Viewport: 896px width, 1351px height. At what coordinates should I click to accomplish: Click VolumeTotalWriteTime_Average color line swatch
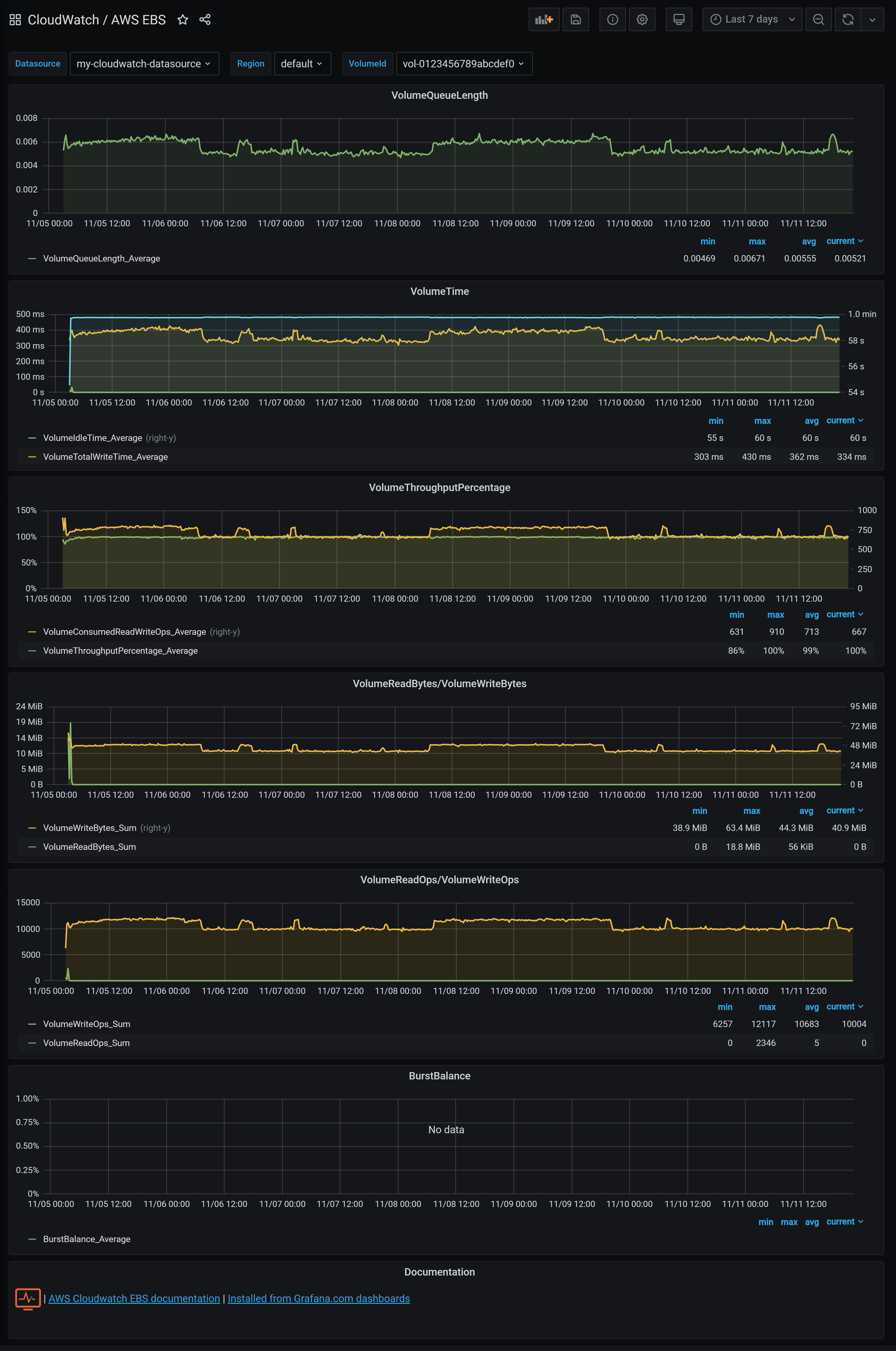click(32, 457)
